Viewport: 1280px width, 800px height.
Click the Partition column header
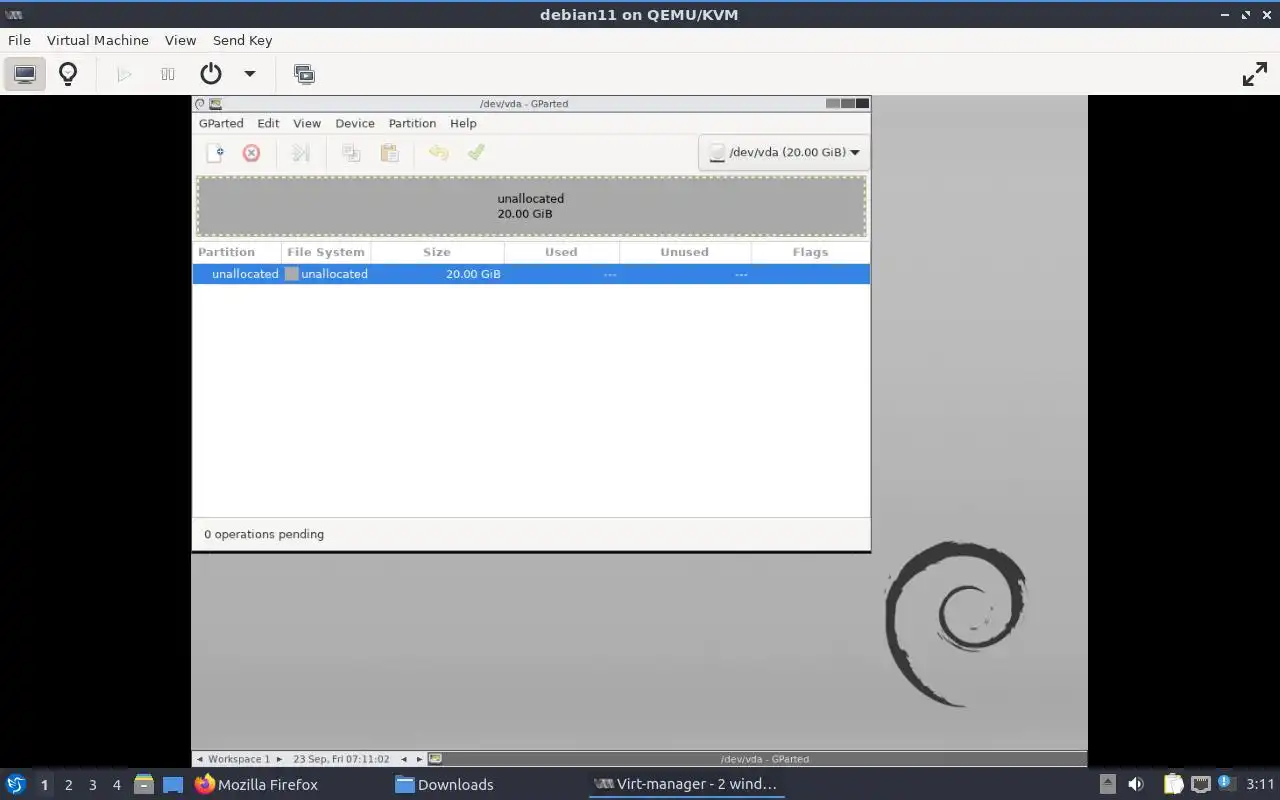click(237, 252)
